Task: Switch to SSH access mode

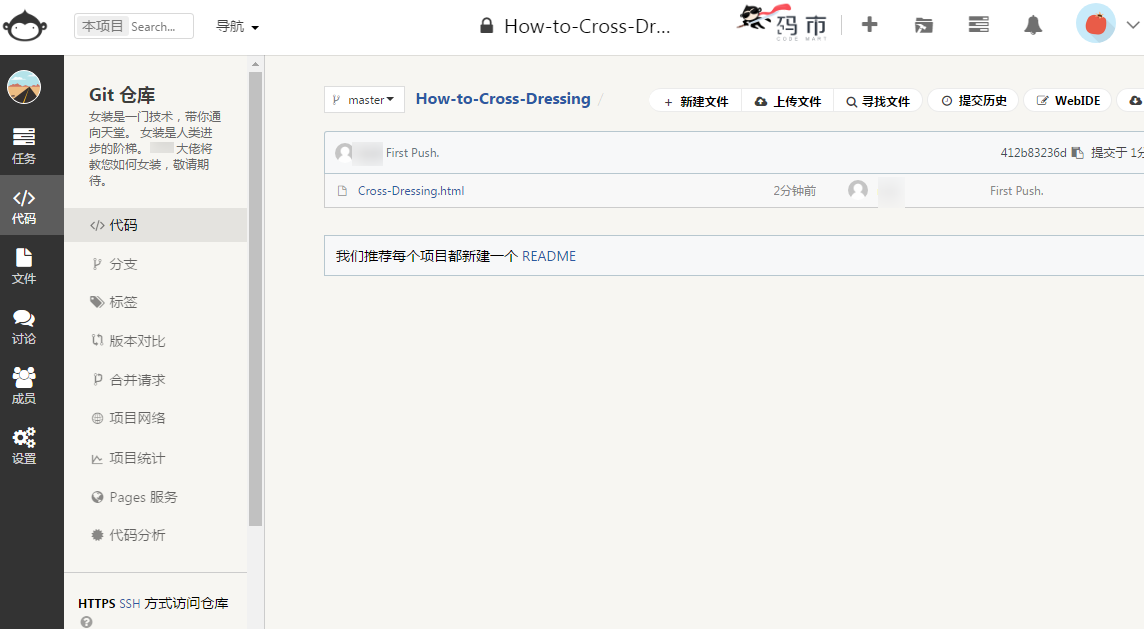Action: click(130, 604)
